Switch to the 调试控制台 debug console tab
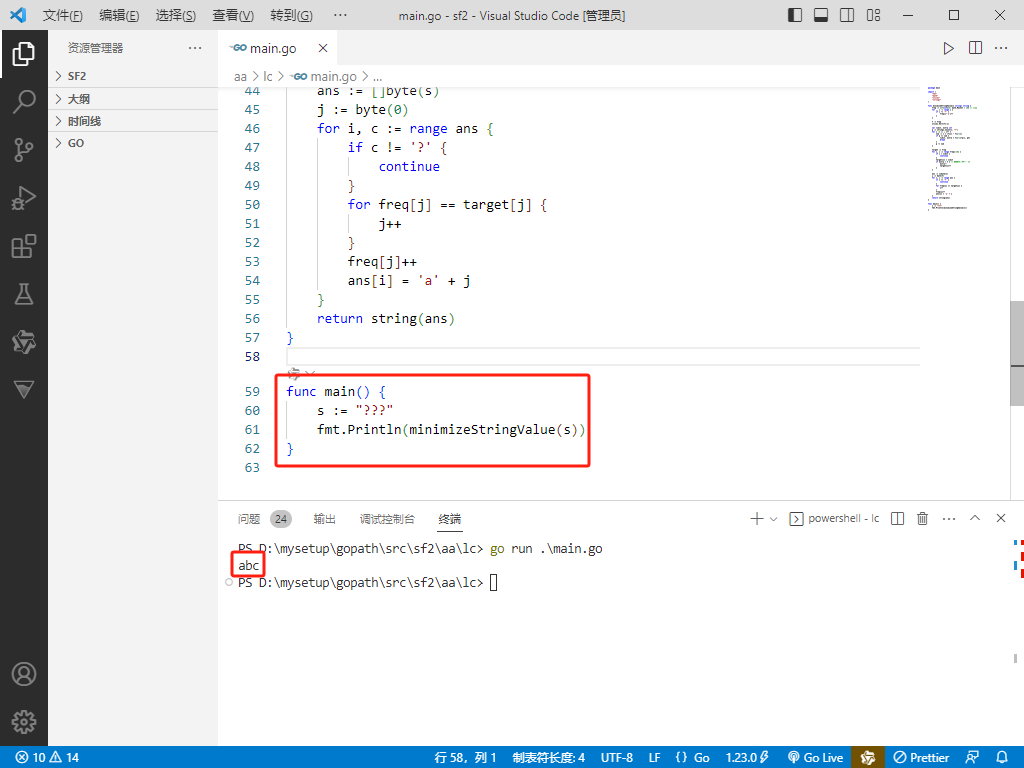The height and width of the screenshot is (768, 1024). 387,519
